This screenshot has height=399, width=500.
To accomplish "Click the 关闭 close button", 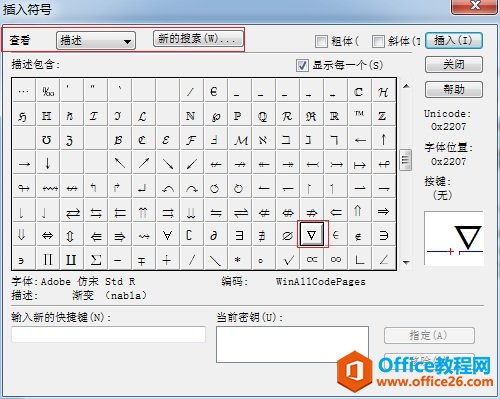I will (454, 64).
